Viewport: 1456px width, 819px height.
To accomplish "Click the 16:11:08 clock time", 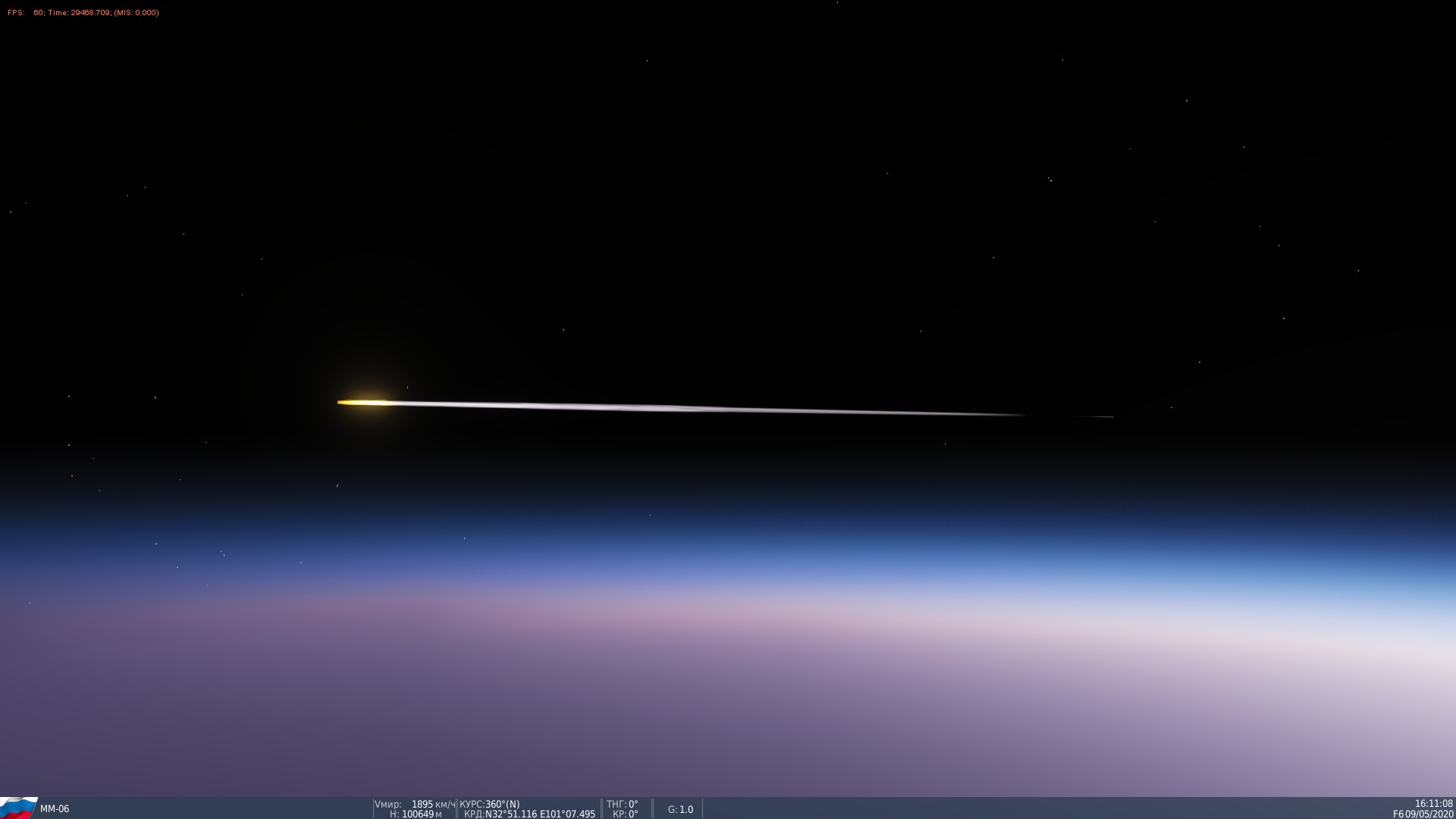I will (x=1433, y=804).
